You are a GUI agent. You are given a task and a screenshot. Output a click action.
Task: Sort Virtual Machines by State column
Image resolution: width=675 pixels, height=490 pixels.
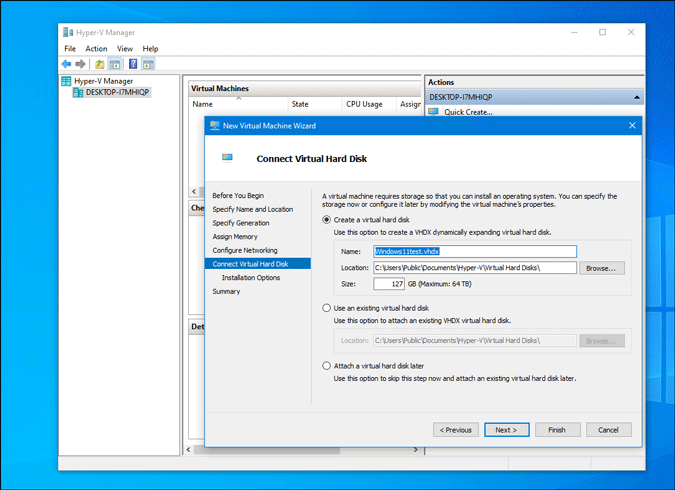click(x=315, y=104)
